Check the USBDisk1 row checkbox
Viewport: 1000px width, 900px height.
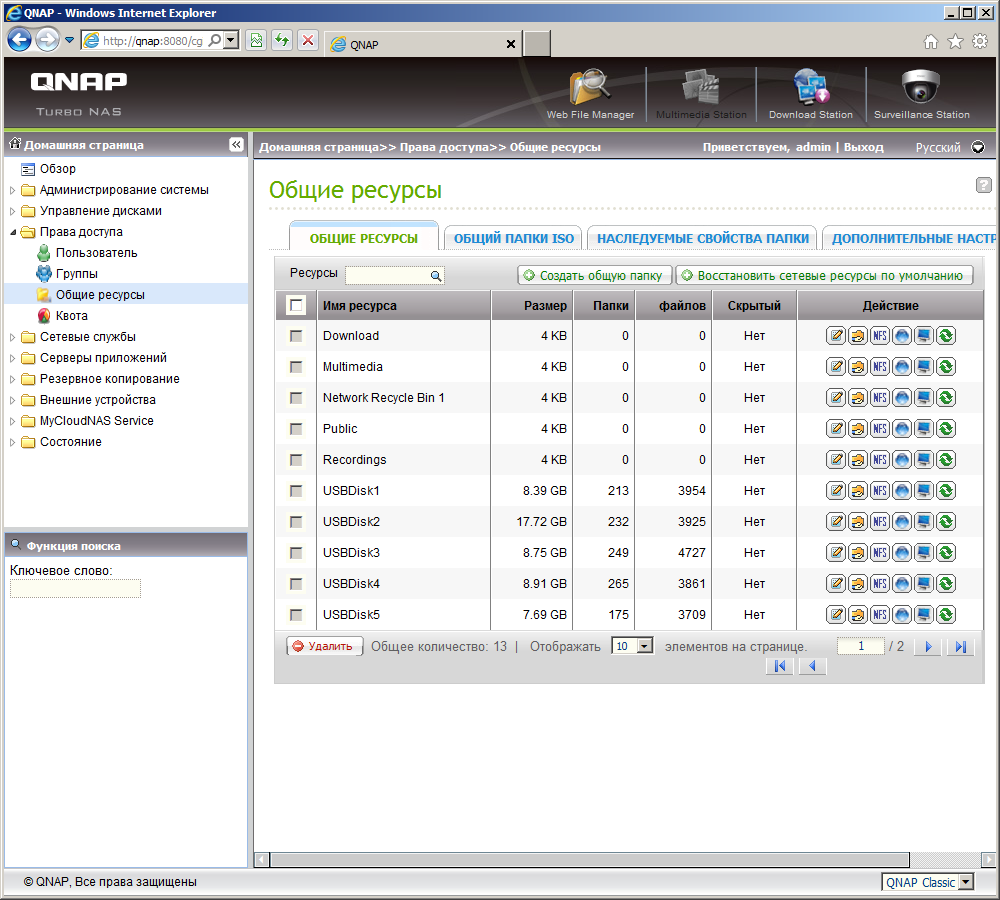[x=296, y=491]
